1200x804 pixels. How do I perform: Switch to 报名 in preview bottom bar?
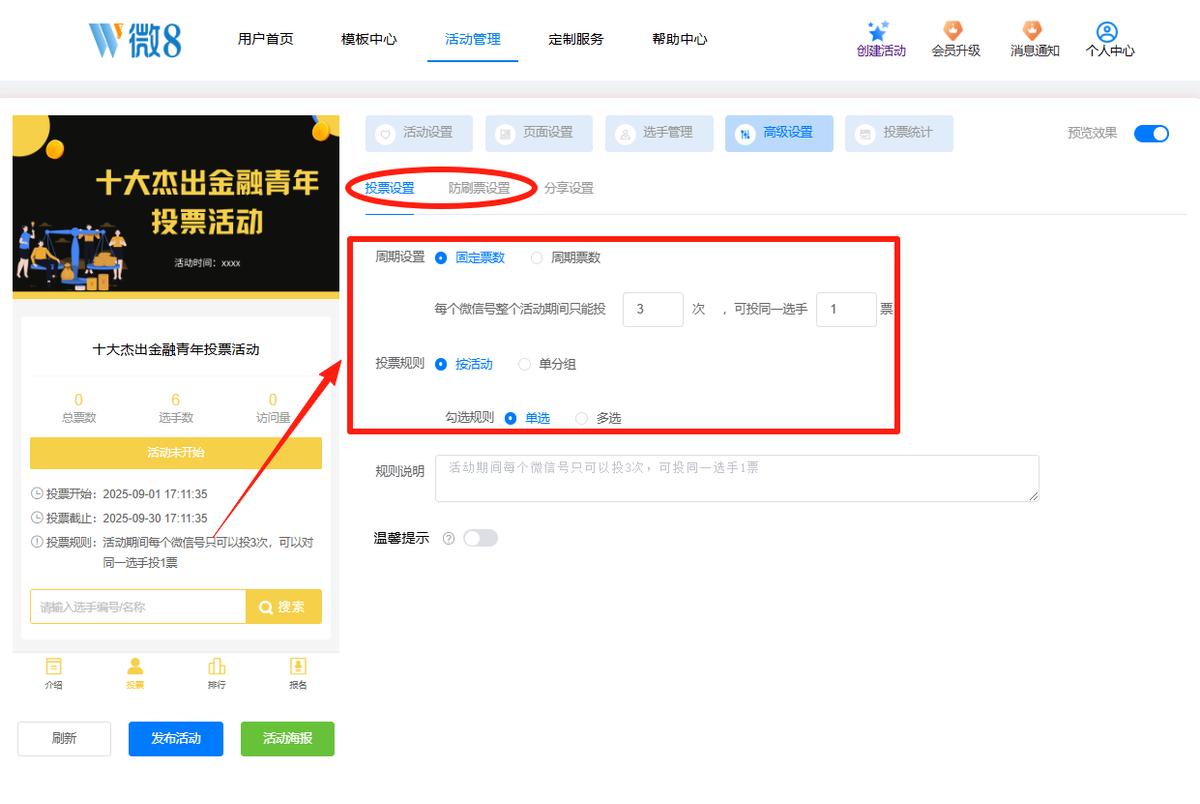pyautogui.click(x=297, y=674)
